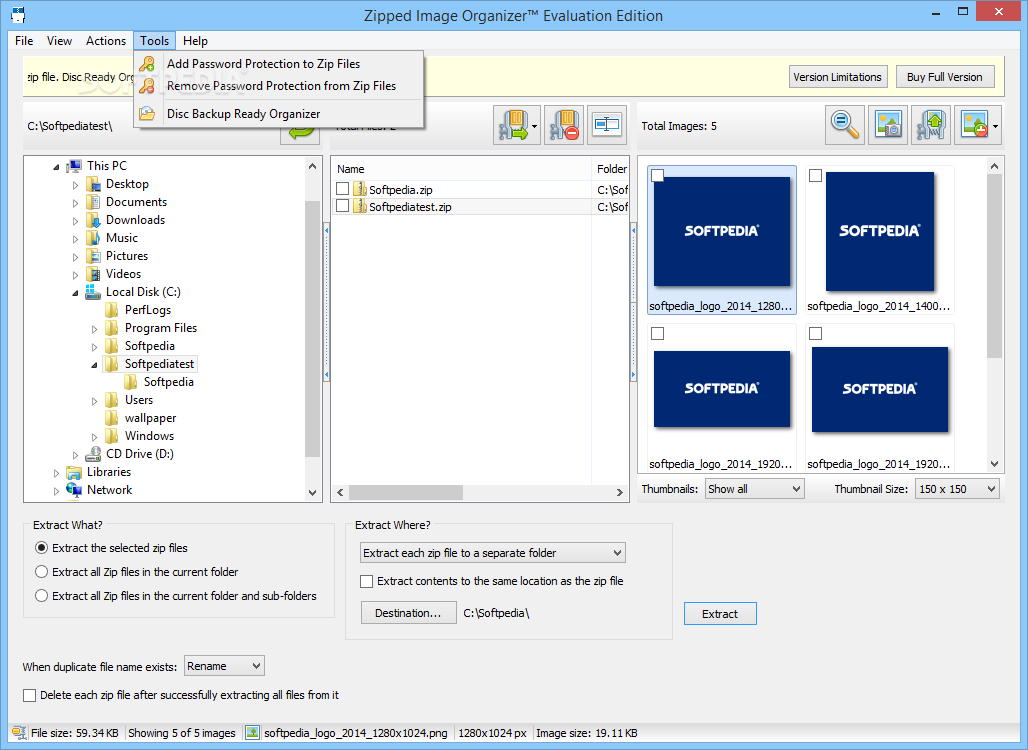1028x750 pixels.
Task: Collapse the Local Disk (C:) tree node
Action: click(75, 292)
